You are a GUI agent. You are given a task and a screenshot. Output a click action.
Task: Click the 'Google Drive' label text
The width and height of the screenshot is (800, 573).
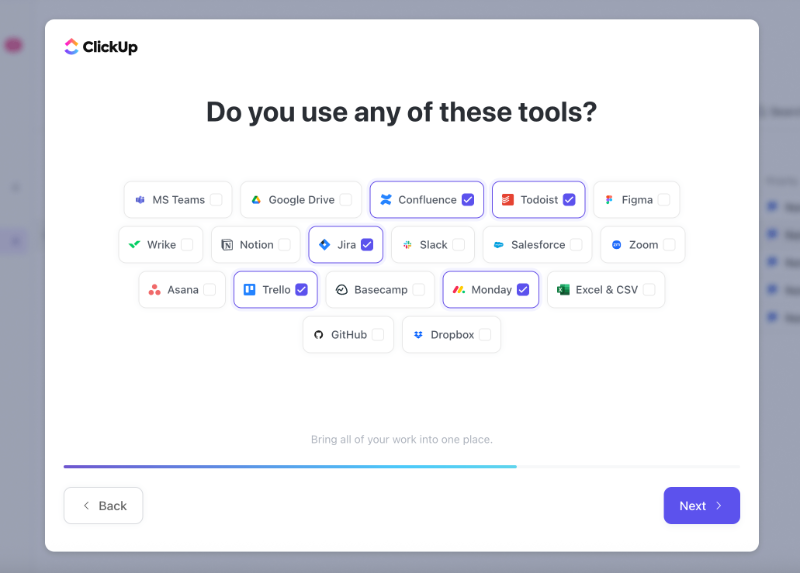pyautogui.click(x=302, y=200)
